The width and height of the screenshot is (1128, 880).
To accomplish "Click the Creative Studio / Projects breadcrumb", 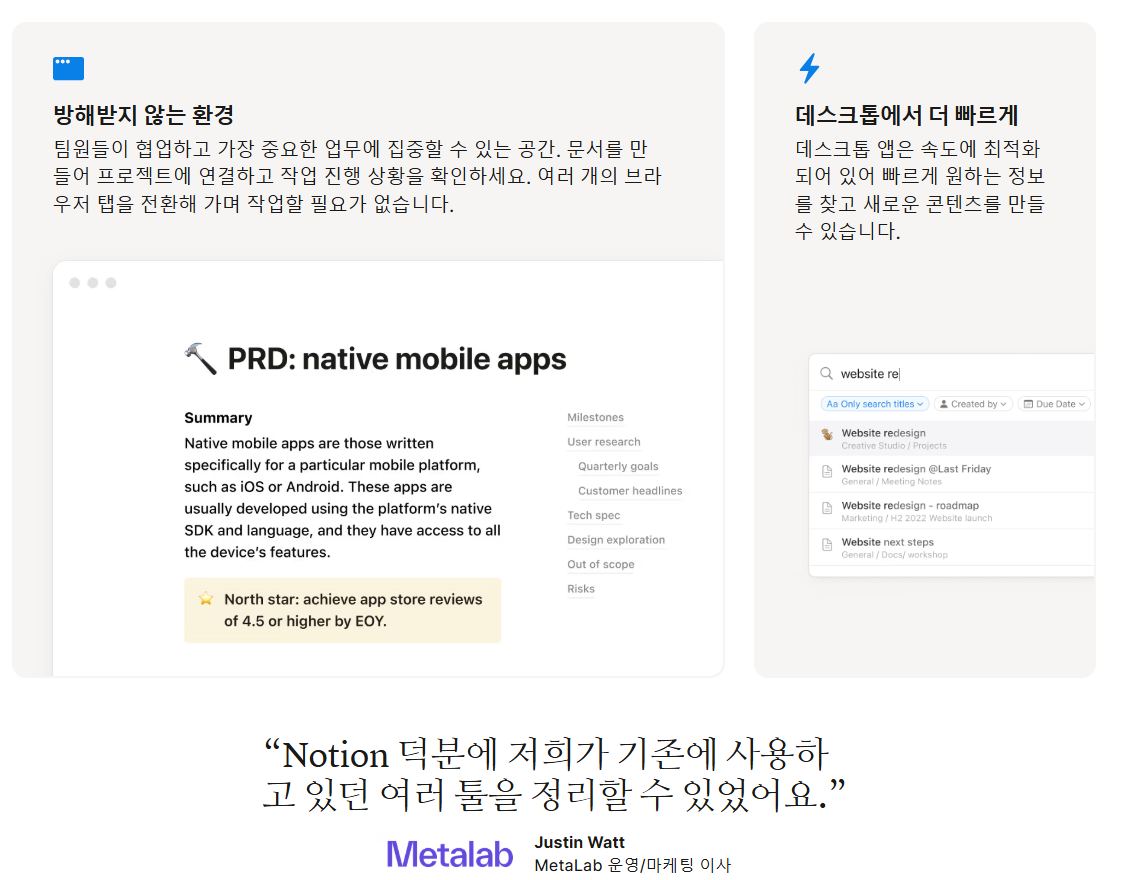I will [894, 446].
